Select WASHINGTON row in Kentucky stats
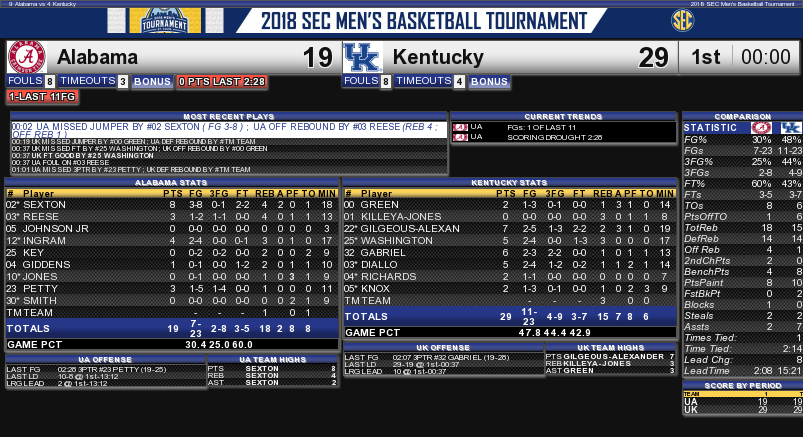Viewport: 803px width, 437px height. click(510, 241)
